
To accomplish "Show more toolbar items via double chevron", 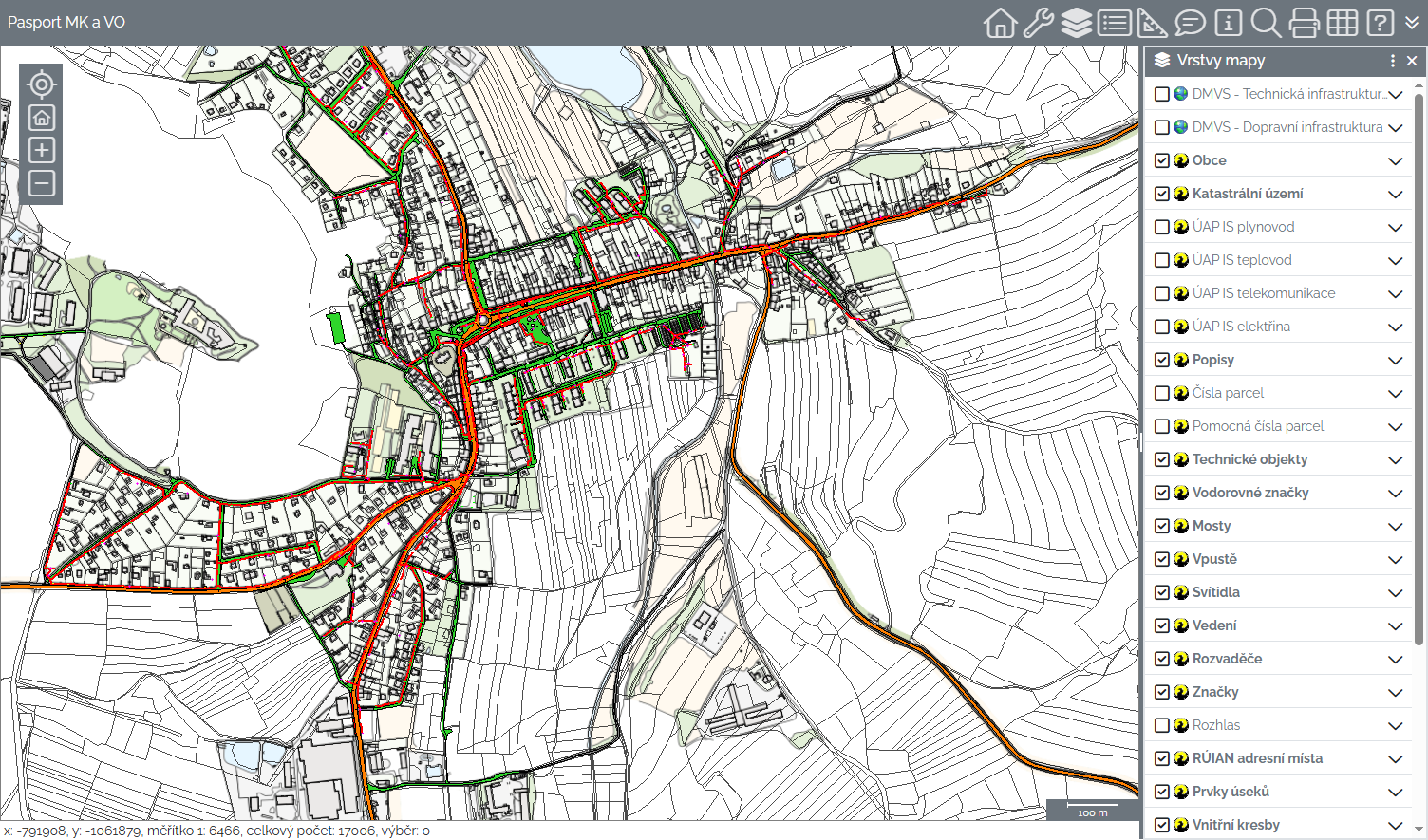I will tap(1412, 23).
